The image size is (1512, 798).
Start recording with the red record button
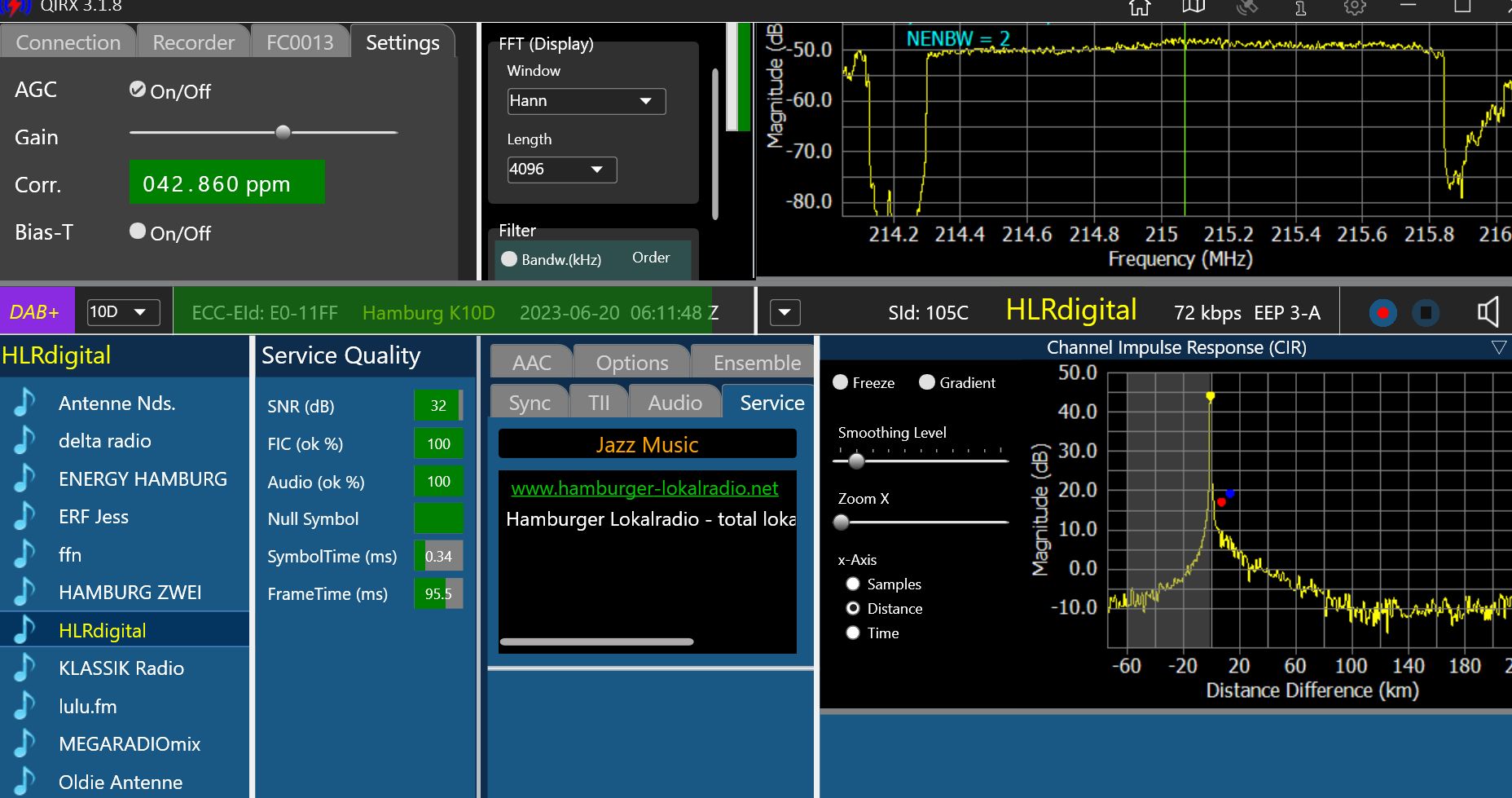point(1382,313)
